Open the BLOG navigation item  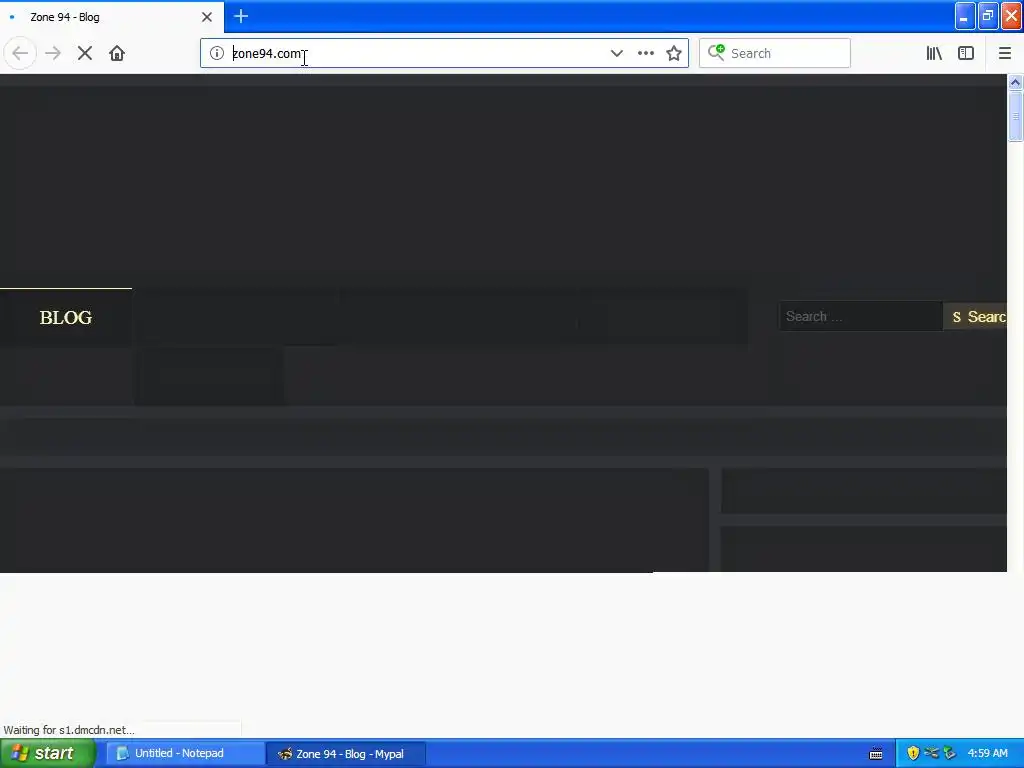point(65,317)
